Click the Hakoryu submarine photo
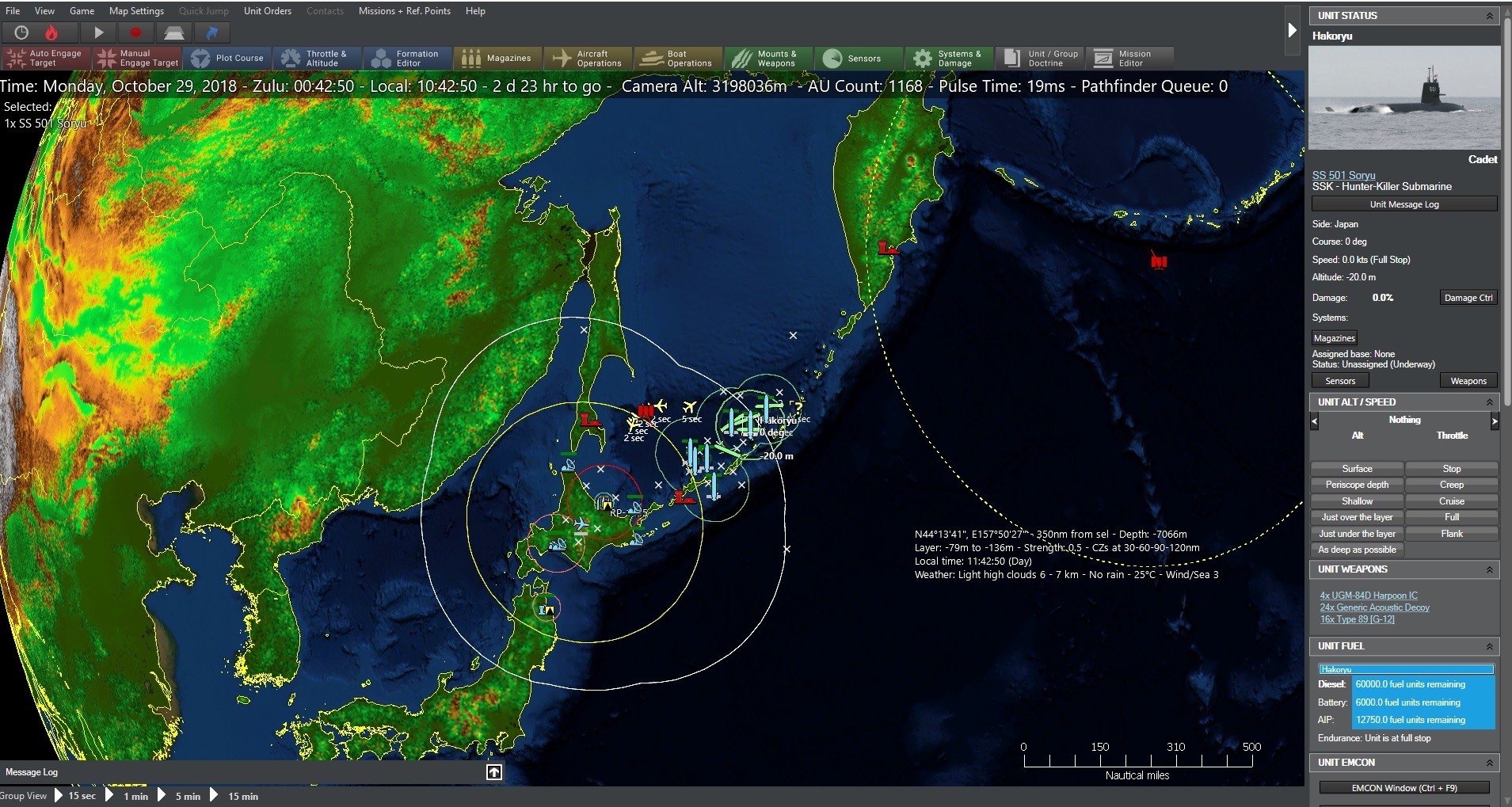1512x807 pixels. 1403,97
